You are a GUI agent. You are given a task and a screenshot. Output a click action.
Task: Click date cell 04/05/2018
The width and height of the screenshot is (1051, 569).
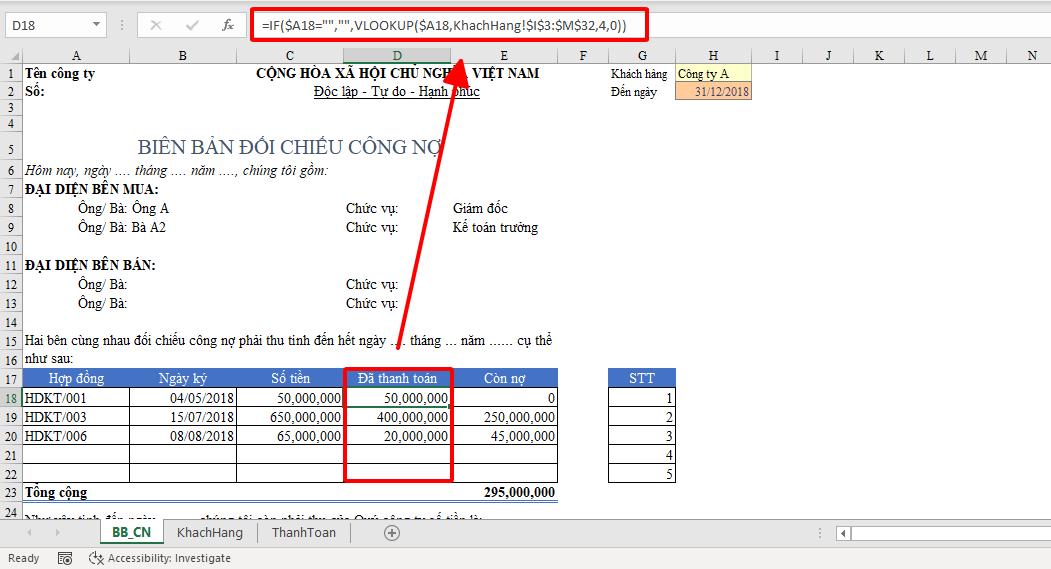pos(182,398)
